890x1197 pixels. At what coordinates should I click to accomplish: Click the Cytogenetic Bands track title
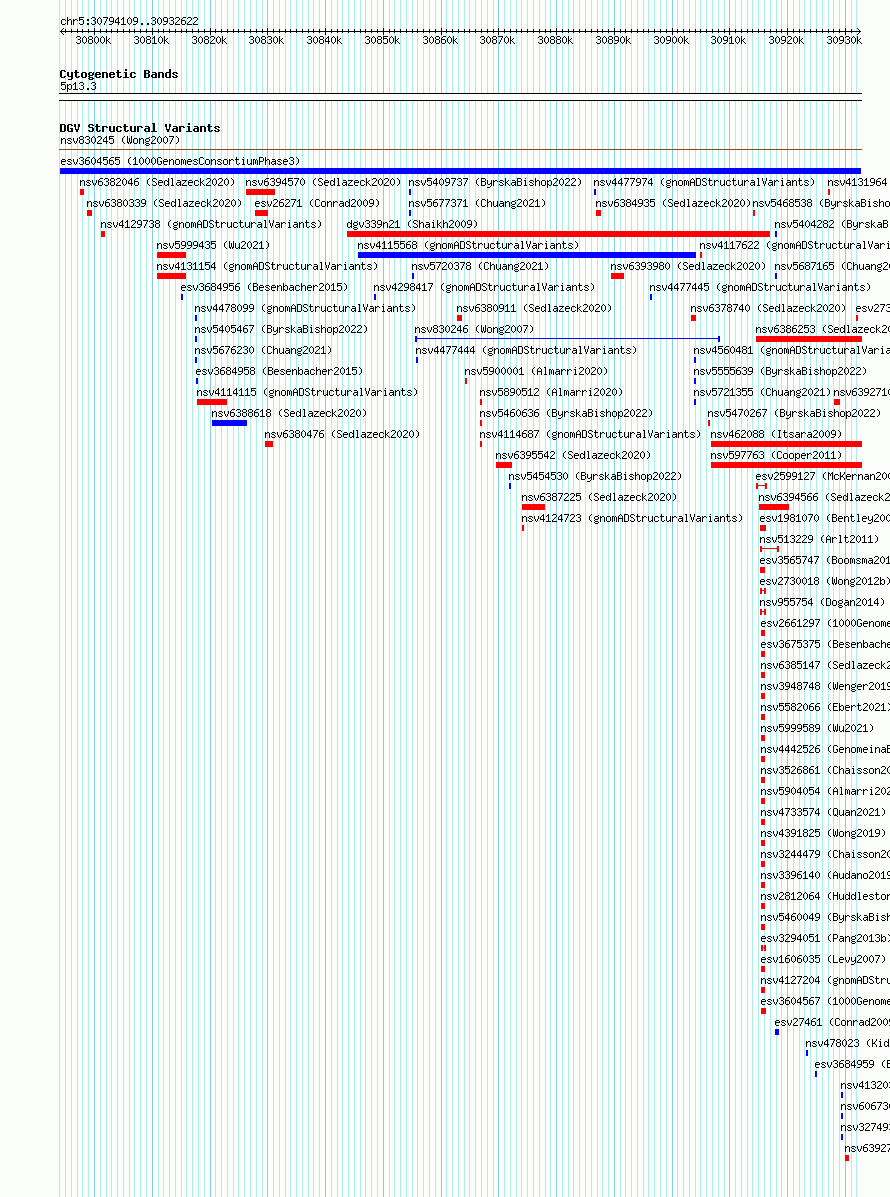[119, 74]
